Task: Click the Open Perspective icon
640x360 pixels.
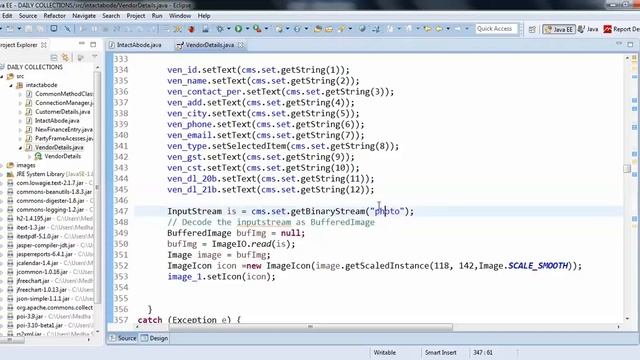Action: click(532, 29)
